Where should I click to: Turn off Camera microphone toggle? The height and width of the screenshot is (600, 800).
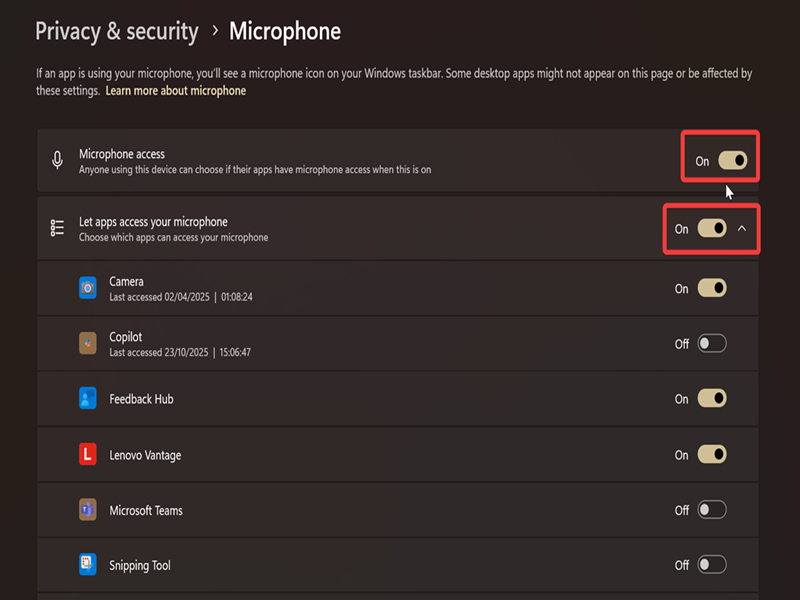click(712, 288)
